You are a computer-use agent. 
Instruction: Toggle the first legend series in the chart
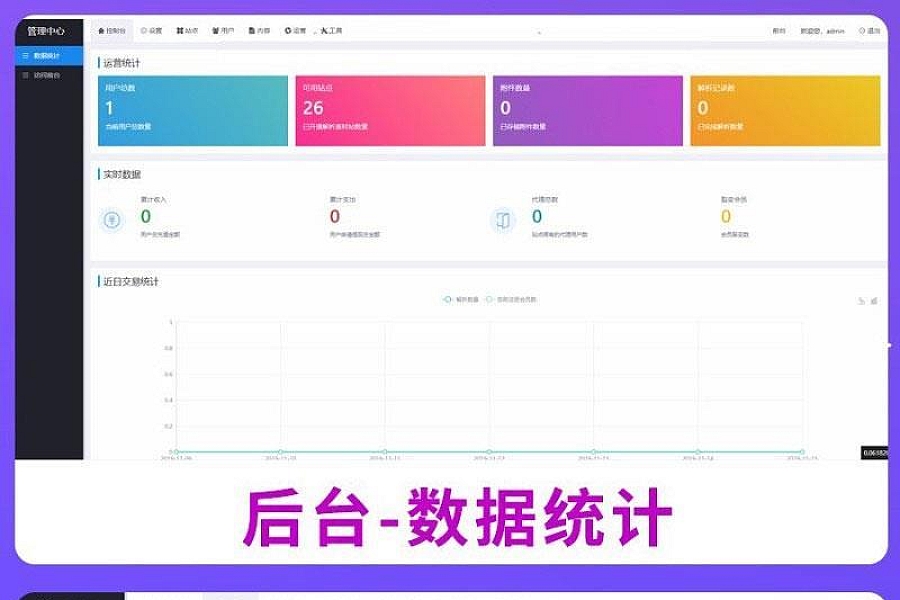click(x=462, y=299)
